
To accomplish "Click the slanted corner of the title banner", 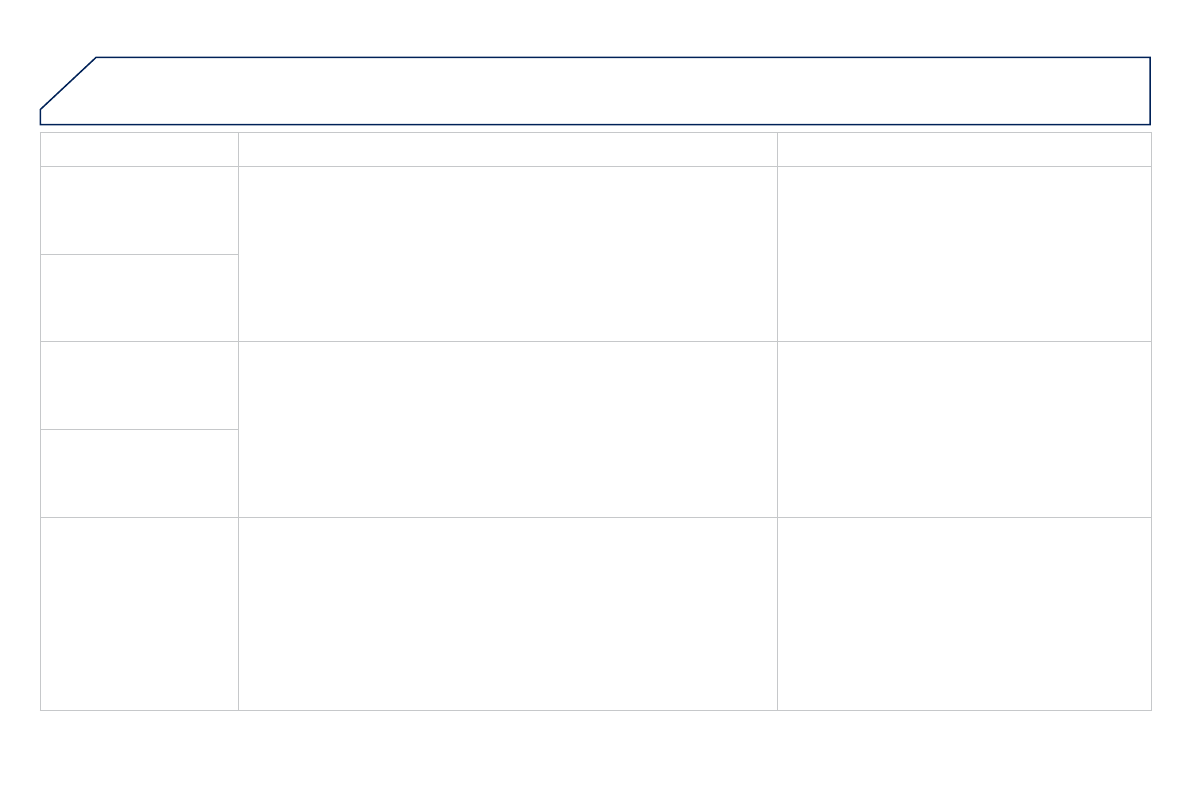I will pos(68,83).
